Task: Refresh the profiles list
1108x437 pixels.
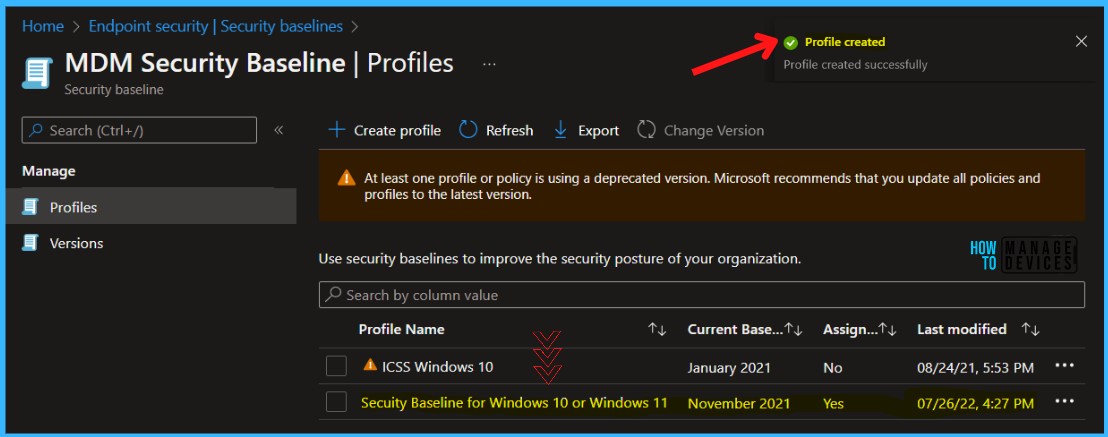Action: tap(496, 131)
